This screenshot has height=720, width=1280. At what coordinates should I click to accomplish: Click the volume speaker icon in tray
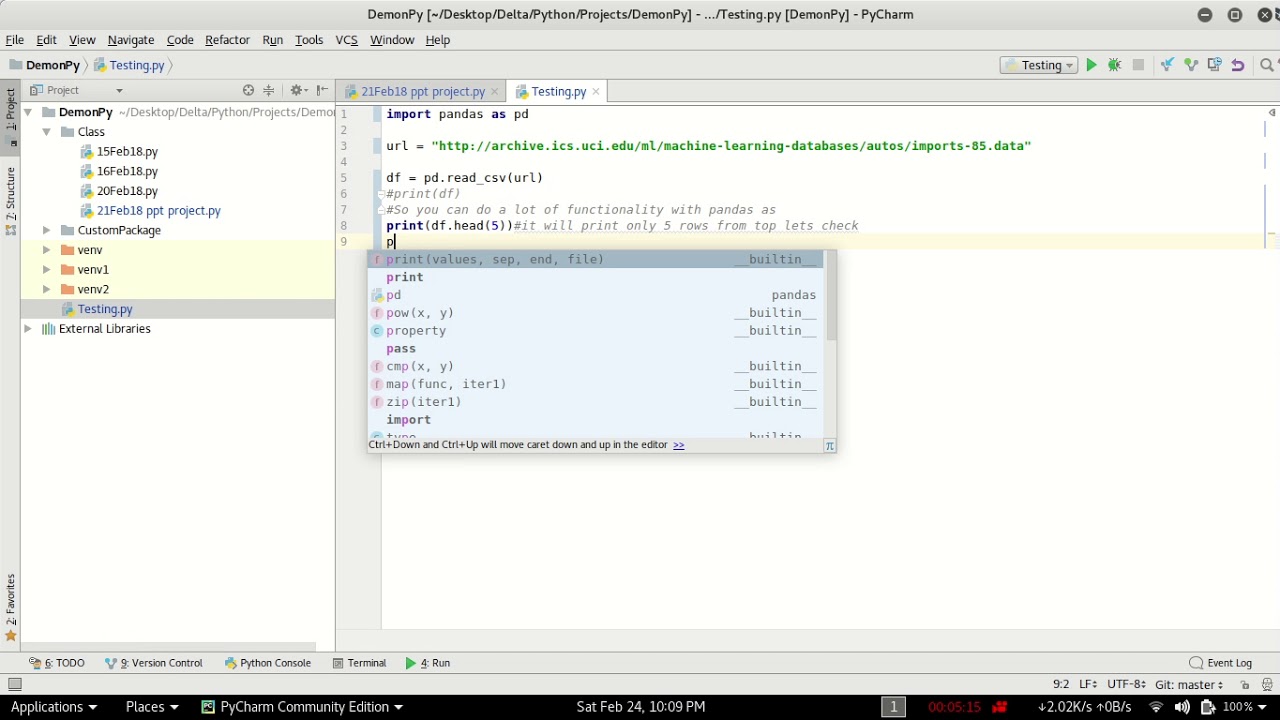1181,707
